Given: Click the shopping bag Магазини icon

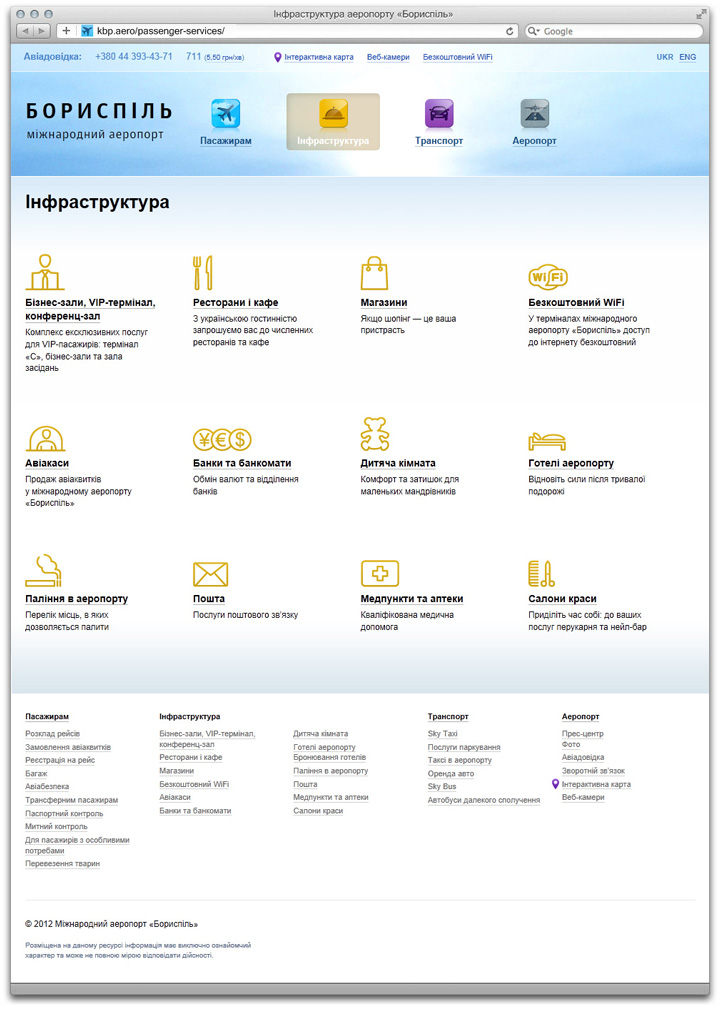Looking at the screenshot, I should pos(374,274).
